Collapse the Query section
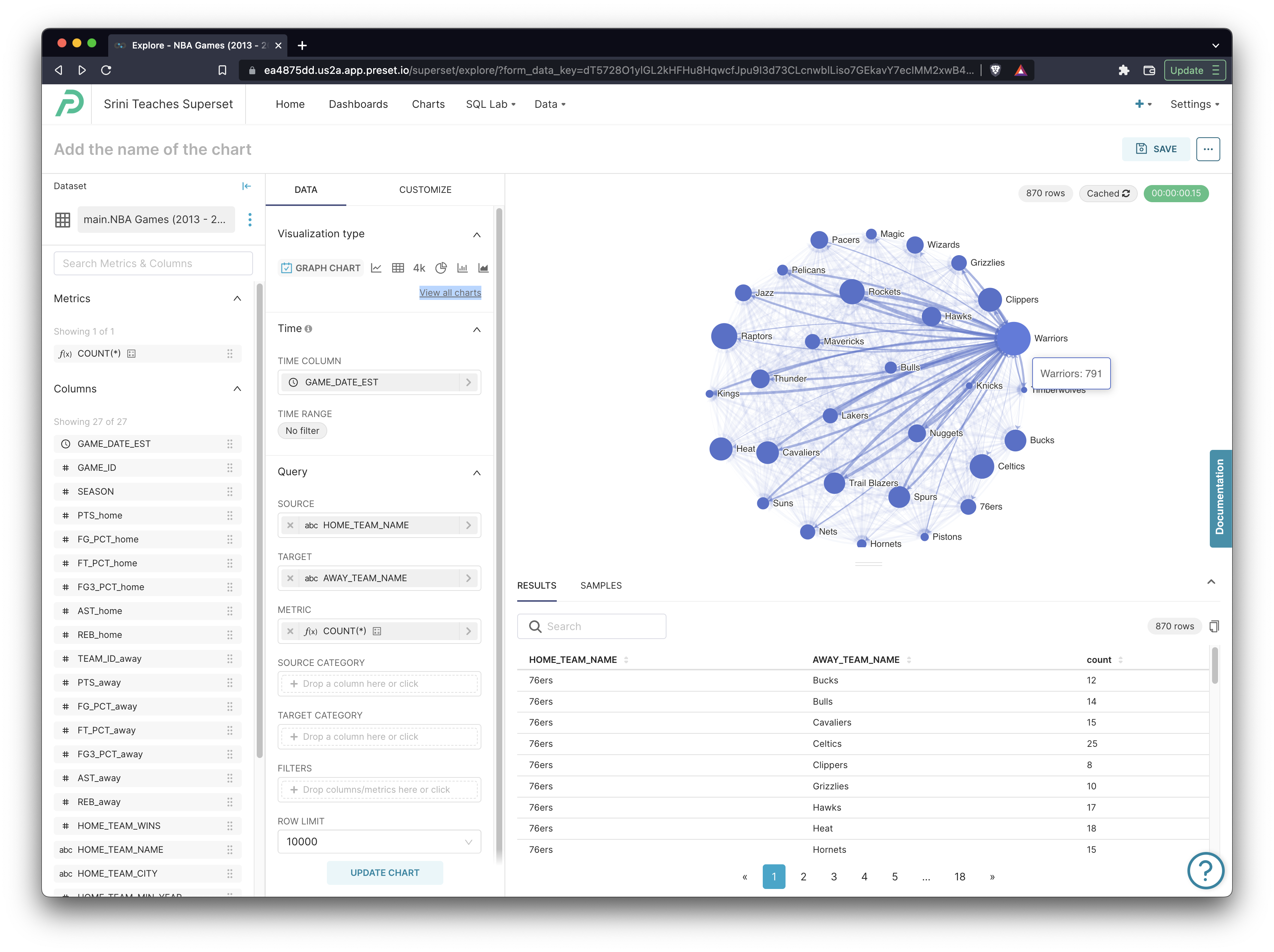The image size is (1274, 952). (x=476, y=472)
